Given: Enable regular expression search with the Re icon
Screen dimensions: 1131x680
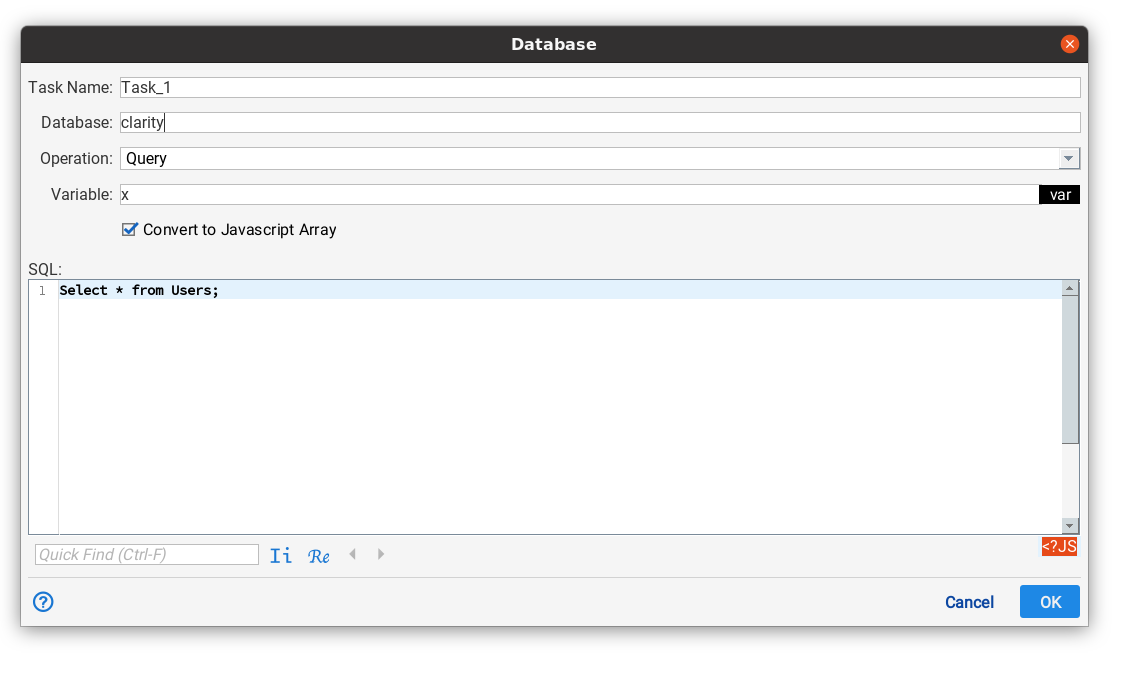Looking at the screenshot, I should pos(319,555).
